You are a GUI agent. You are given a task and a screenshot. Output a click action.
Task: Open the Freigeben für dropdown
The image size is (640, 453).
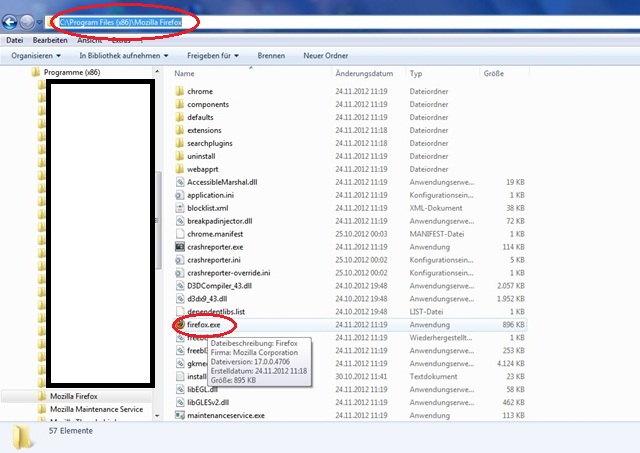[x=213, y=56]
